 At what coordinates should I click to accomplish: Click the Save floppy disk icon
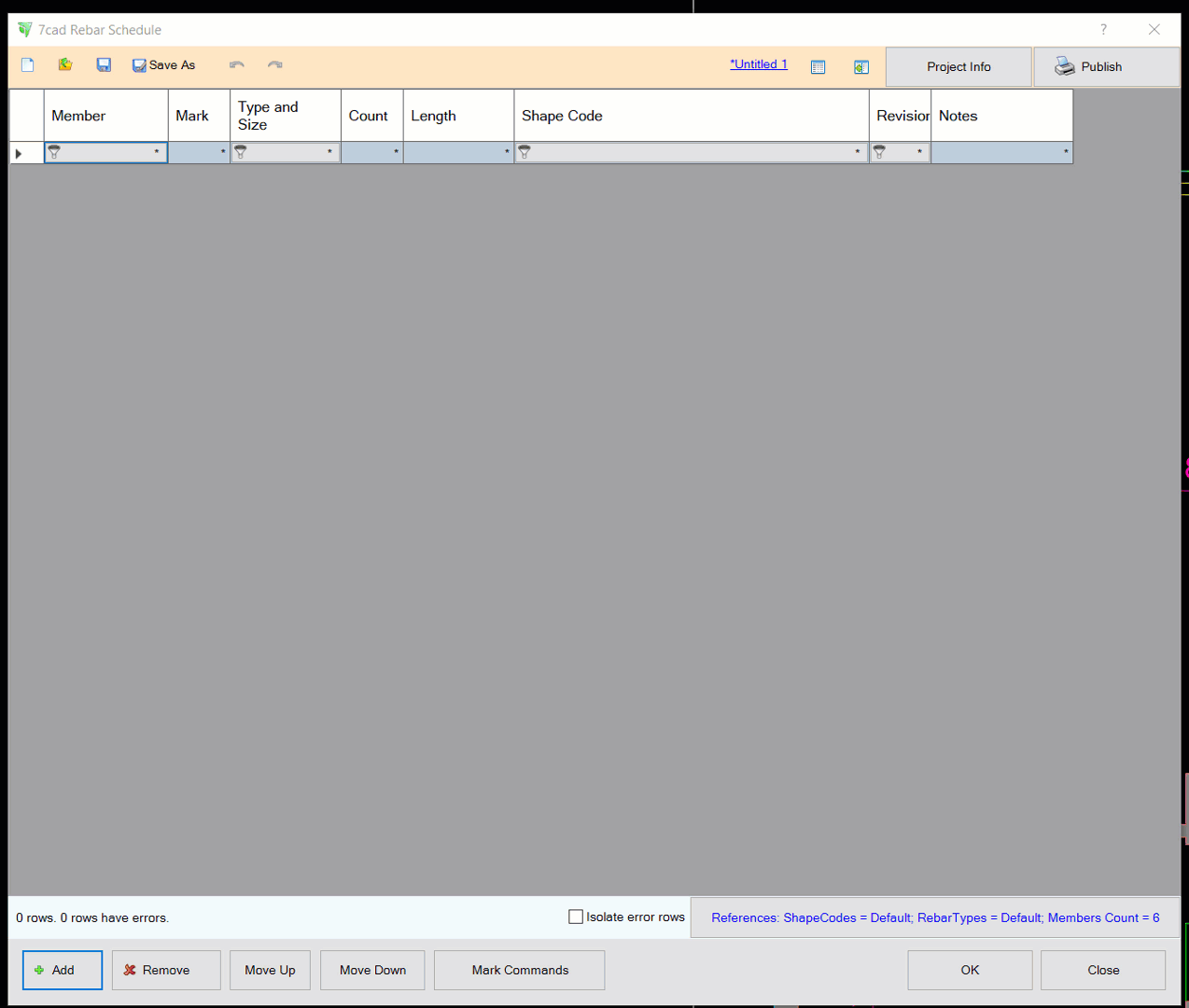[104, 65]
